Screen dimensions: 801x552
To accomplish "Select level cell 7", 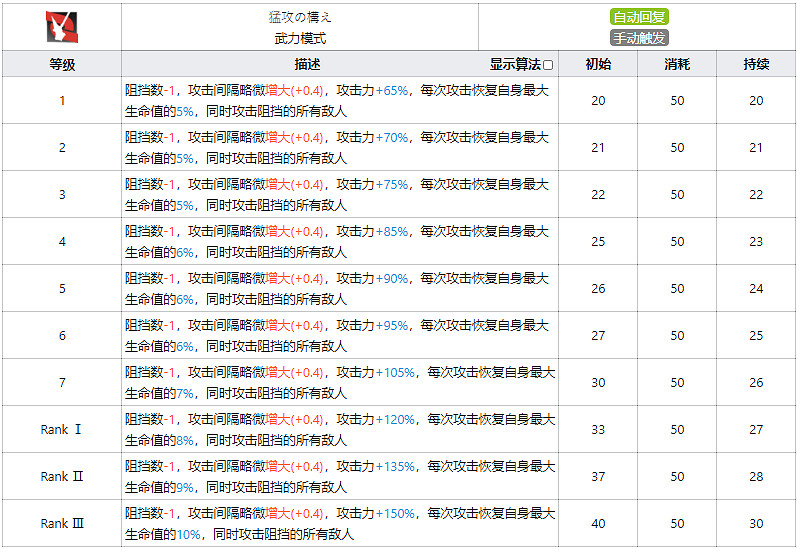I will click(x=62, y=382).
